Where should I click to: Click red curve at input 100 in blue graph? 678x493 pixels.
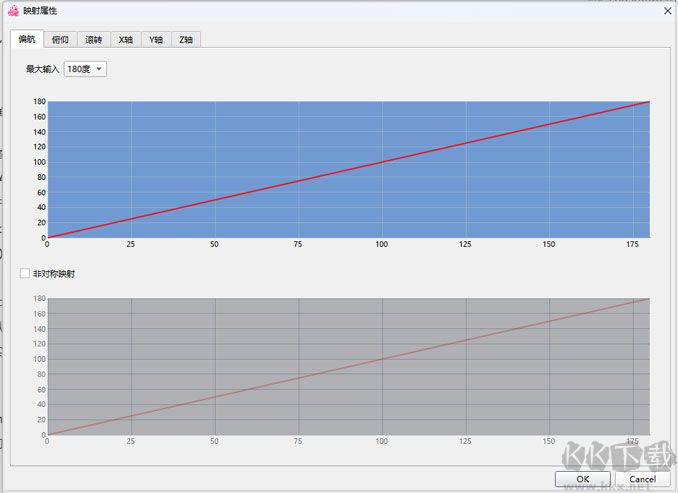(381, 162)
